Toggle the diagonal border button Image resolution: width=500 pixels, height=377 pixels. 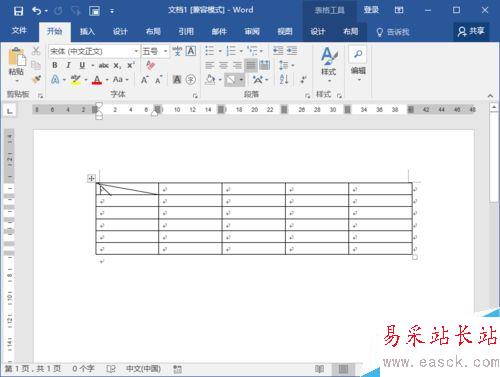pos(231,80)
